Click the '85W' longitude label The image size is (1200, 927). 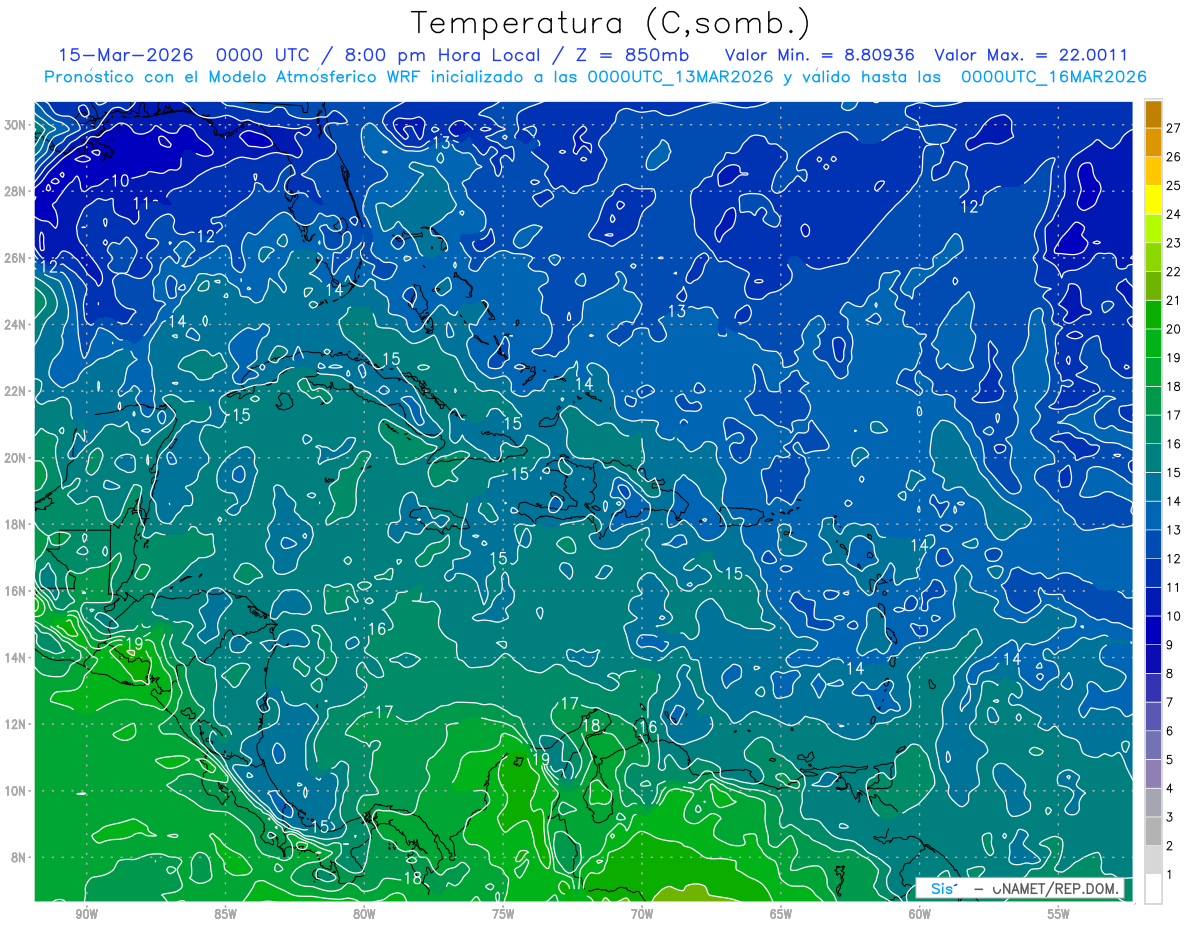point(225,914)
